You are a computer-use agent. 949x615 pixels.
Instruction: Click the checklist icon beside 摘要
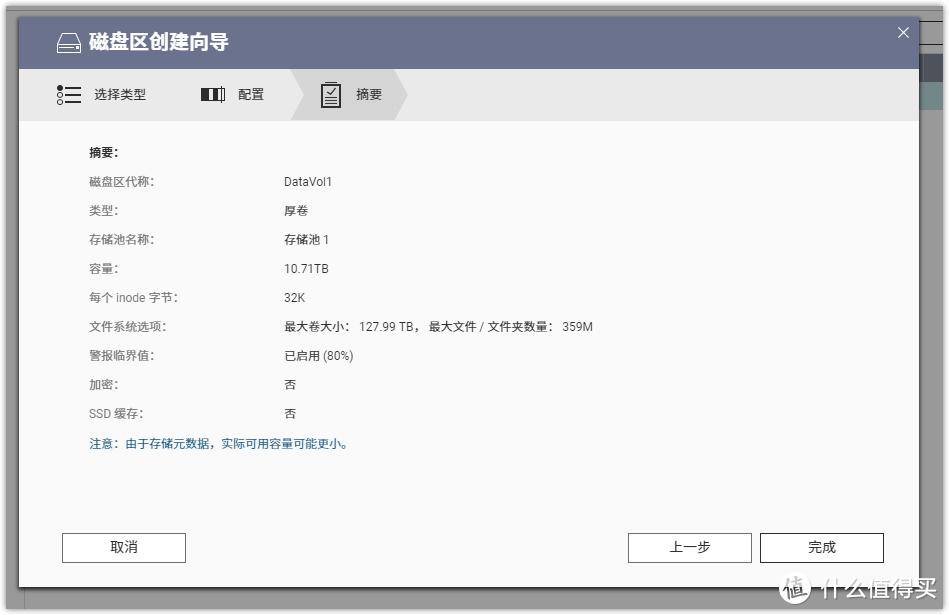click(331, 94)
